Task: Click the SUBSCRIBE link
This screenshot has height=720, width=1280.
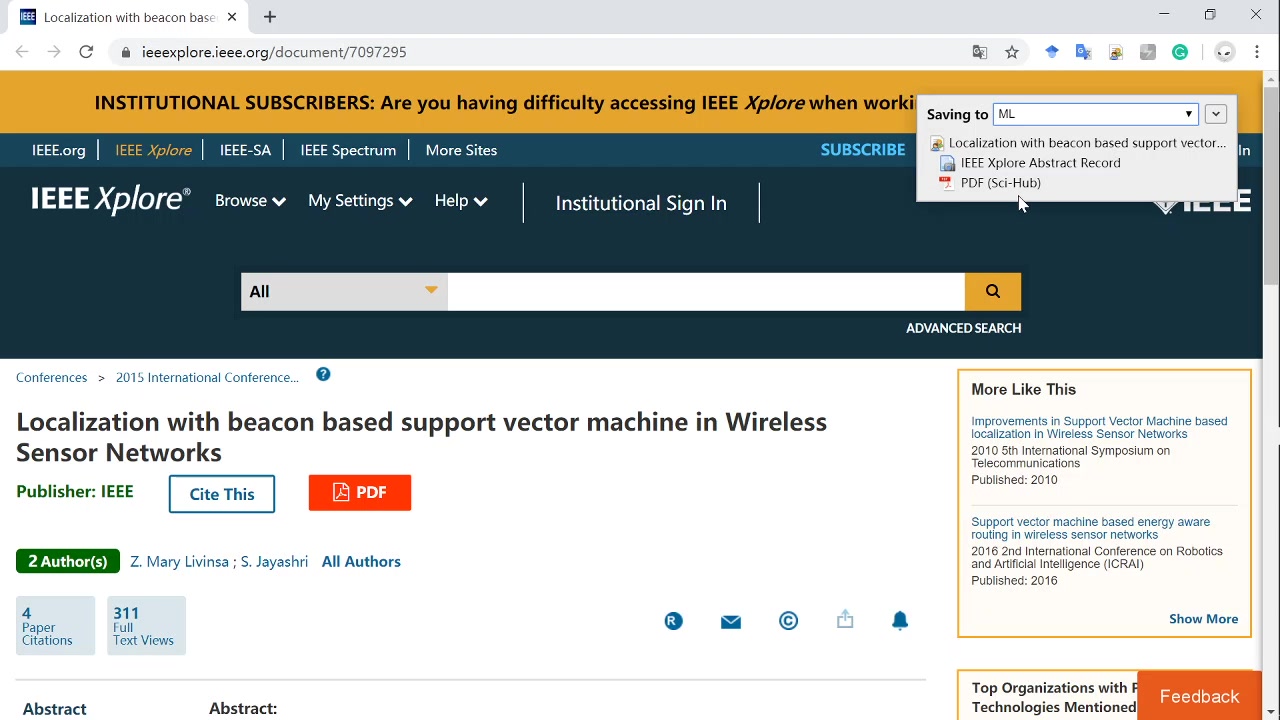Action: [863, 150]
